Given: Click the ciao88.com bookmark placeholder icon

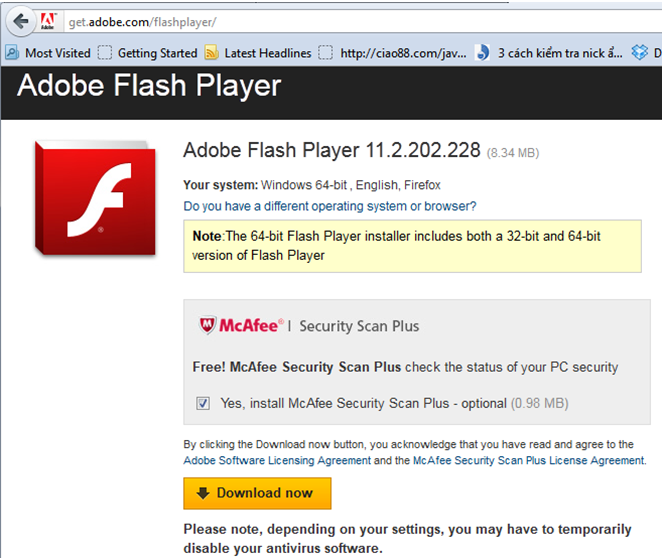Looking at the screenshot, I should pos(325,53).
